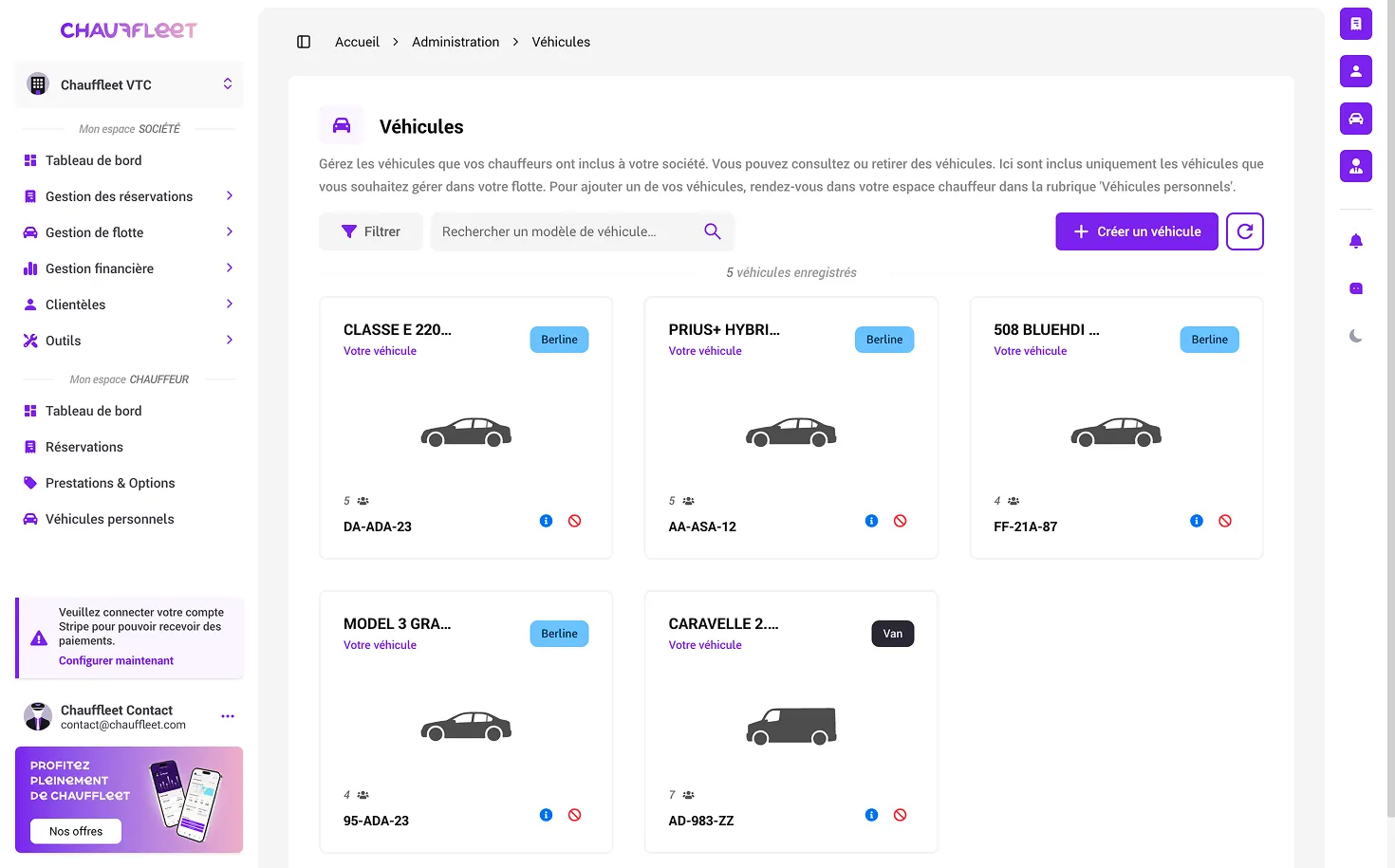1395x868 pixels.
Task: Open the Filtrer toggle button
Action: (x=370, y=231)
